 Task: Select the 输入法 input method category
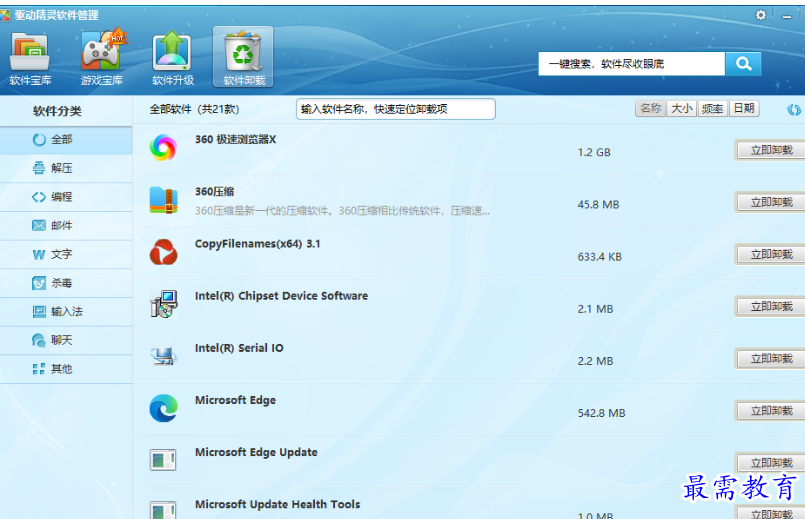point(66,312)
